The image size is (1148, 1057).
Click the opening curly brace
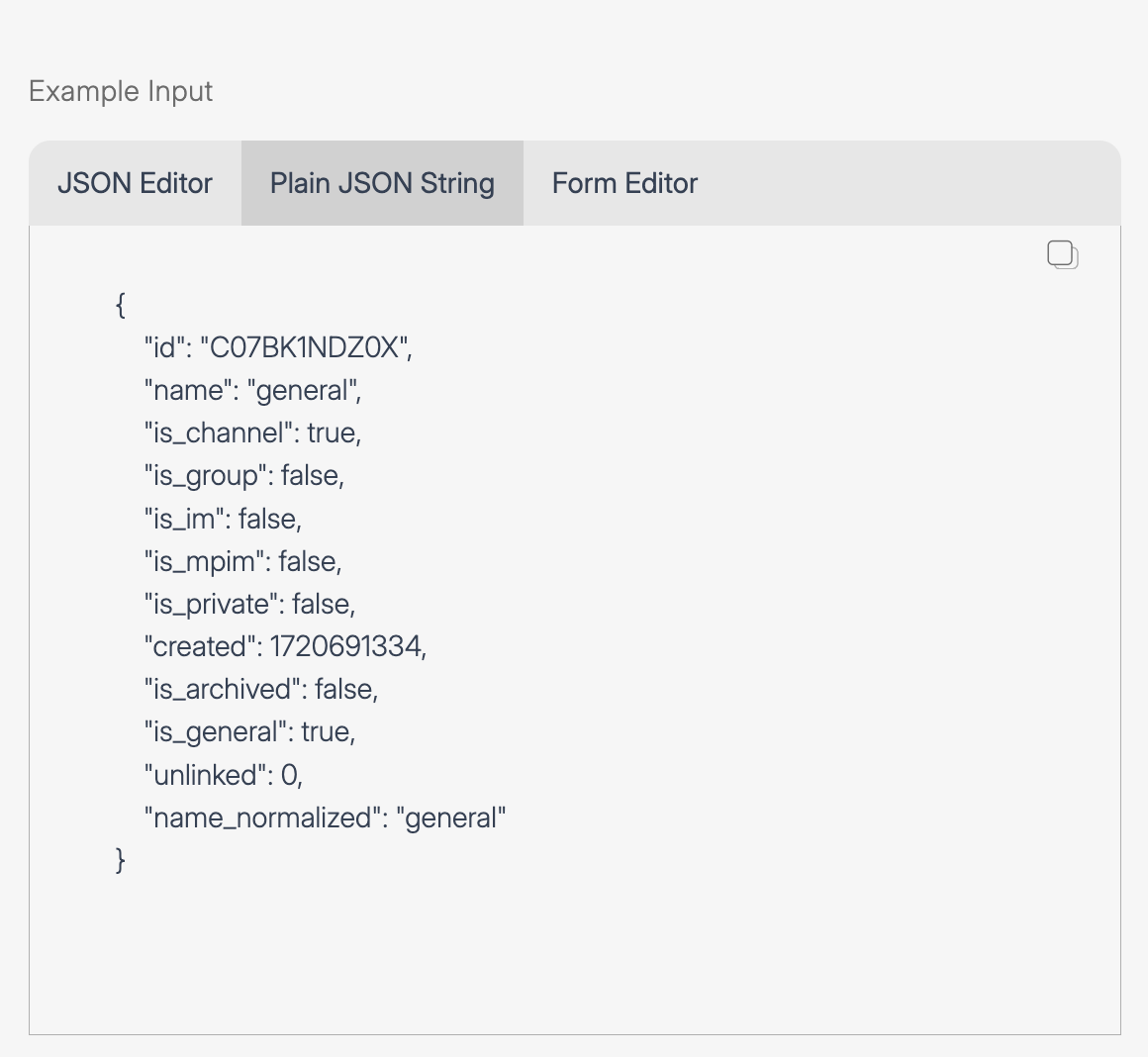tap(121, 305)
